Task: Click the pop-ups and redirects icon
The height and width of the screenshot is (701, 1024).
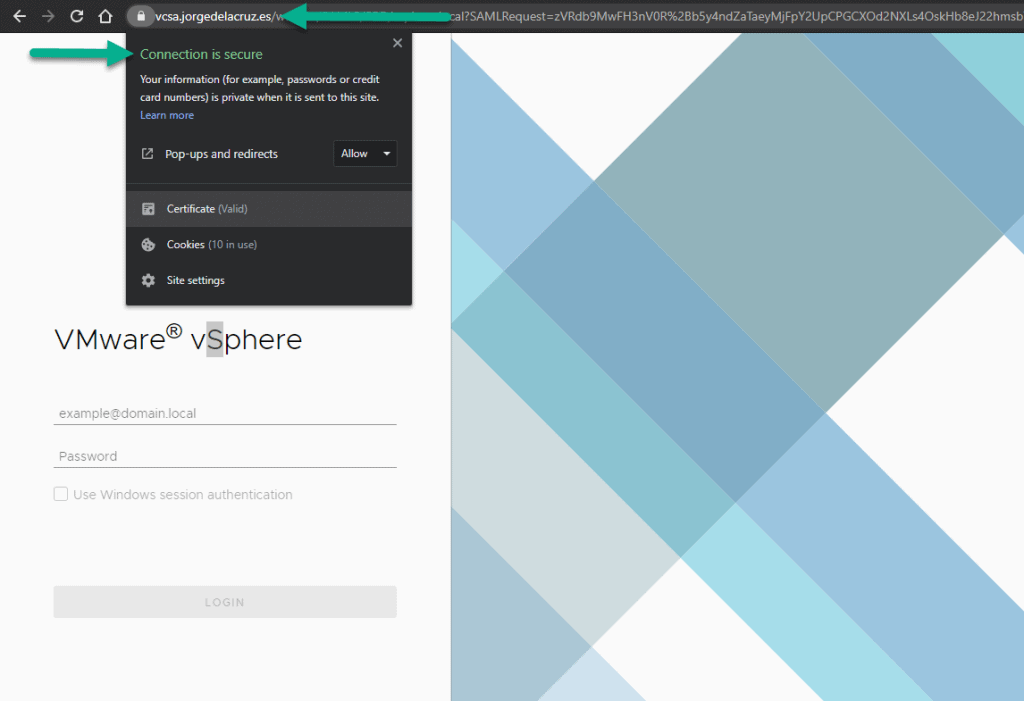Action: pos(148,154)
